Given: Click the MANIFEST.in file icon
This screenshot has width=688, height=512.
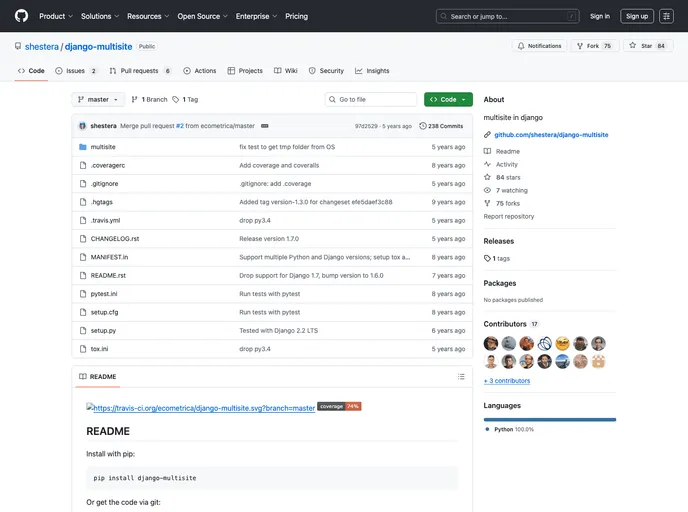Looking at the screenshot, I should pos(83,257).
